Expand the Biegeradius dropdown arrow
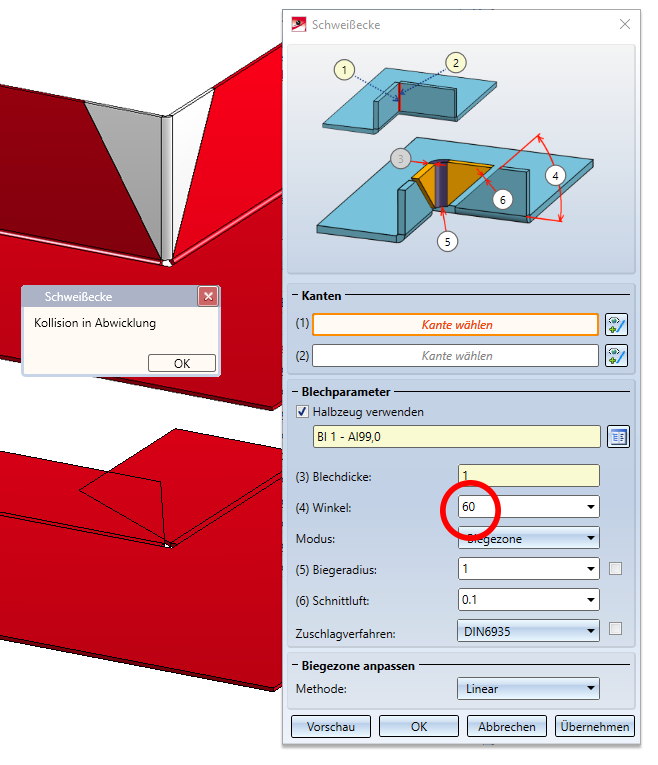The height and width of the screenshot is (765, 658). coord(591,569)
